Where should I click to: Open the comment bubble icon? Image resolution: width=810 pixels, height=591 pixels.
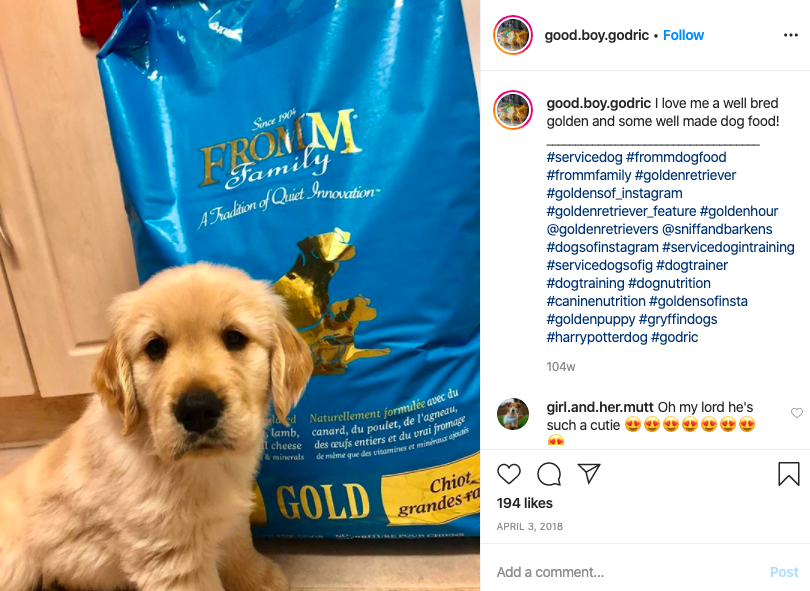coord(549,474)
